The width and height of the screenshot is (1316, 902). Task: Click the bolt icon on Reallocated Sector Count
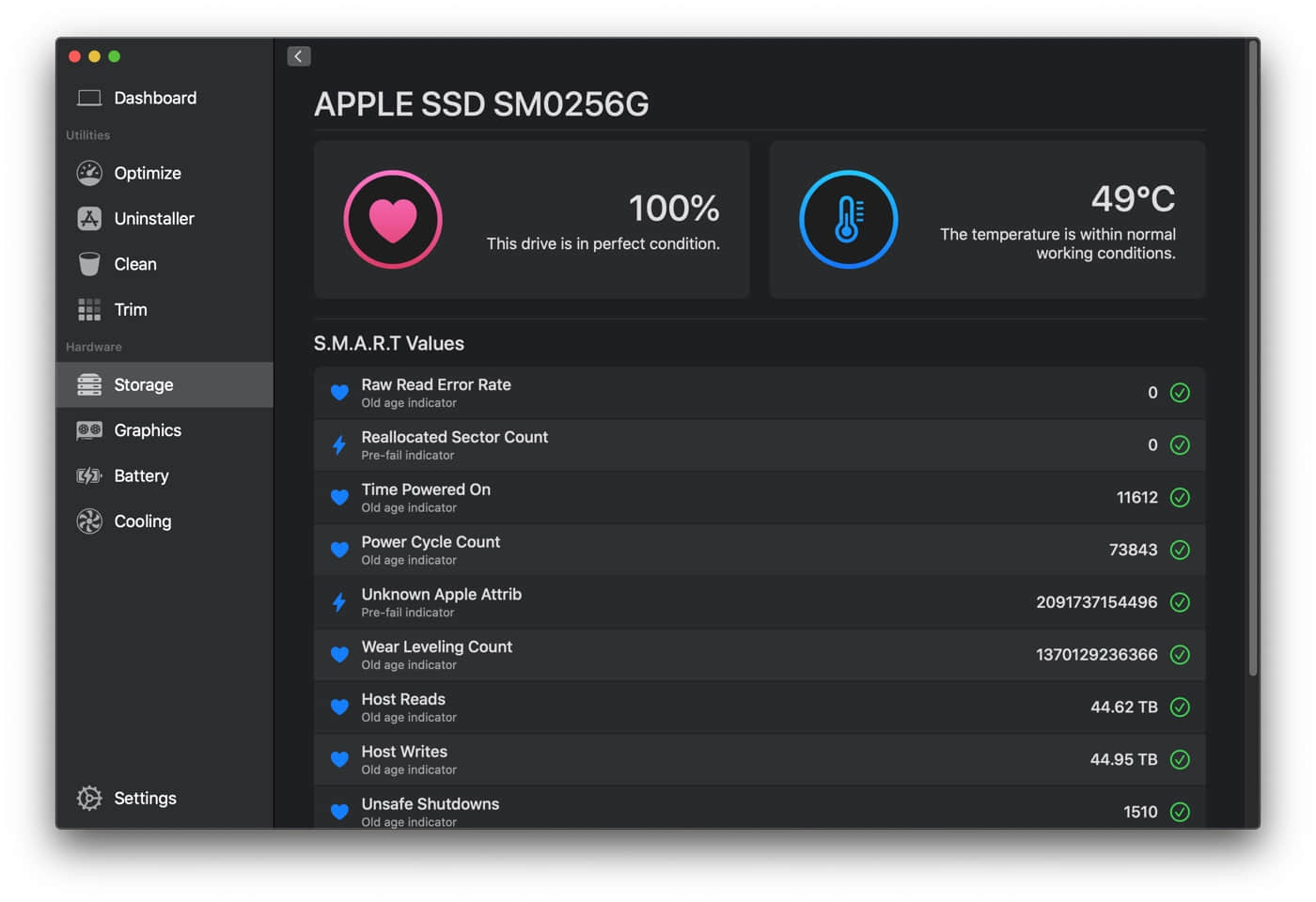pos(339,445)
